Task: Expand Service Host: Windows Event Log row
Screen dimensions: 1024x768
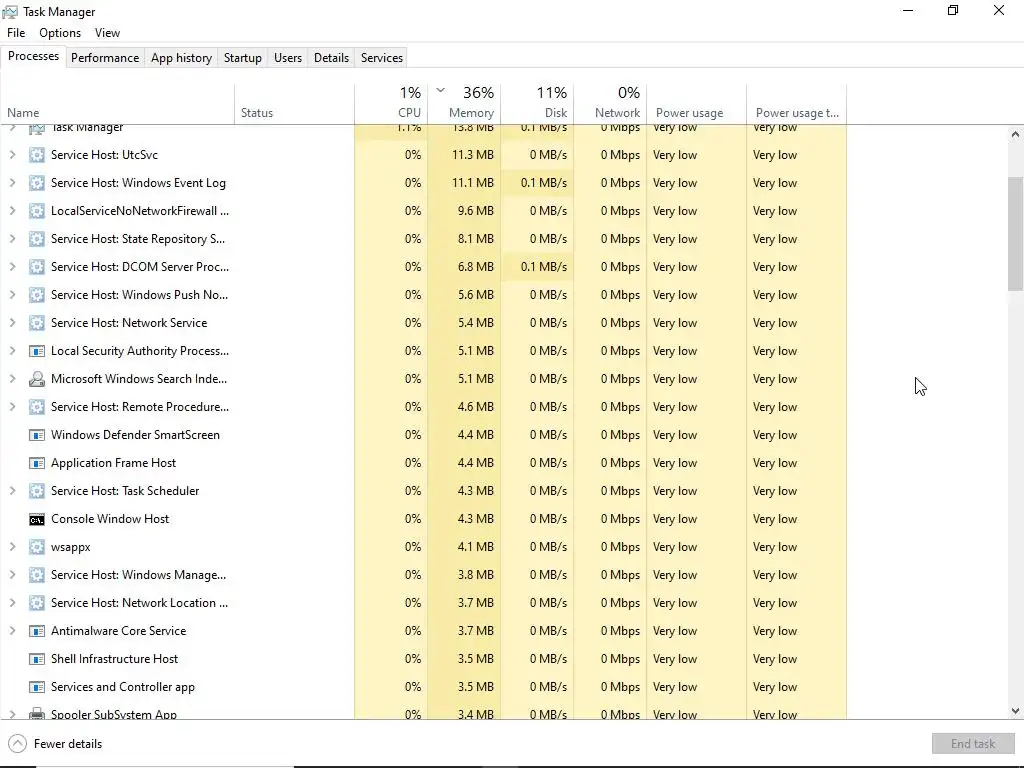Action: tap(12, 183)
